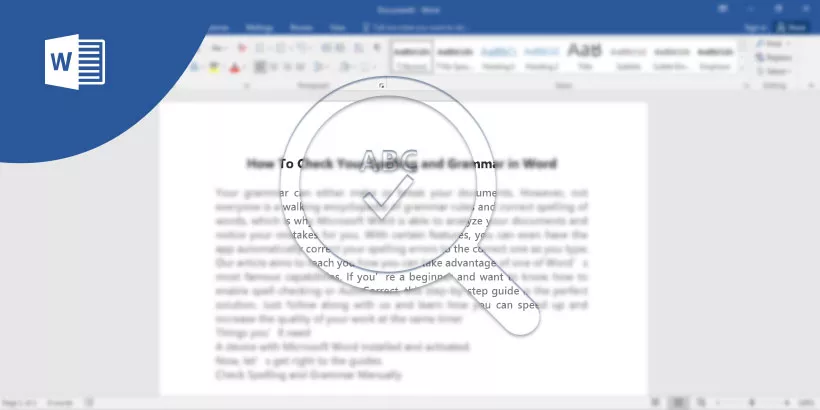The image size is (820, 410).
Task: Apply the Heading 2 style
Action: [x=541, y=56]
